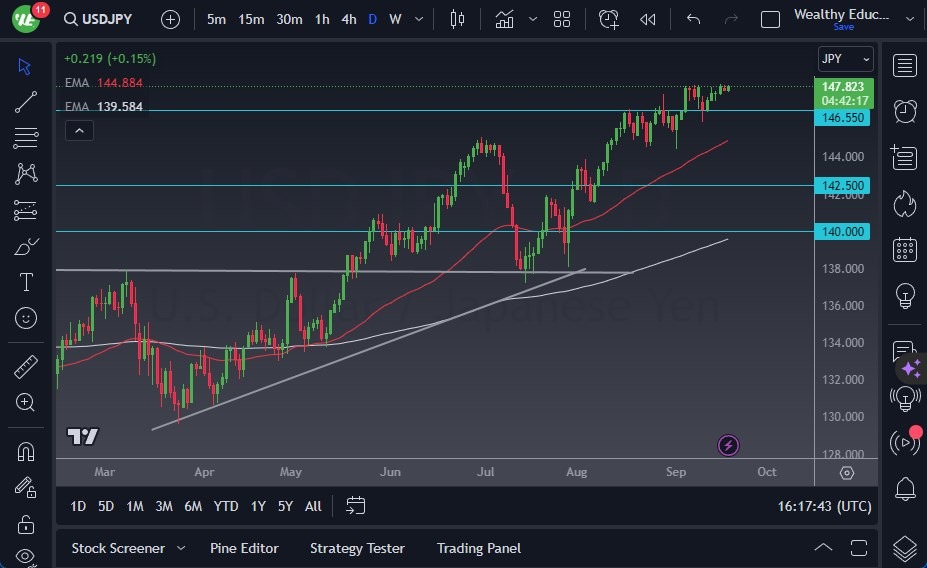Open the alerts alarm clock panel
The width and height of the screenshot is (927, 568).
(905, 111)
